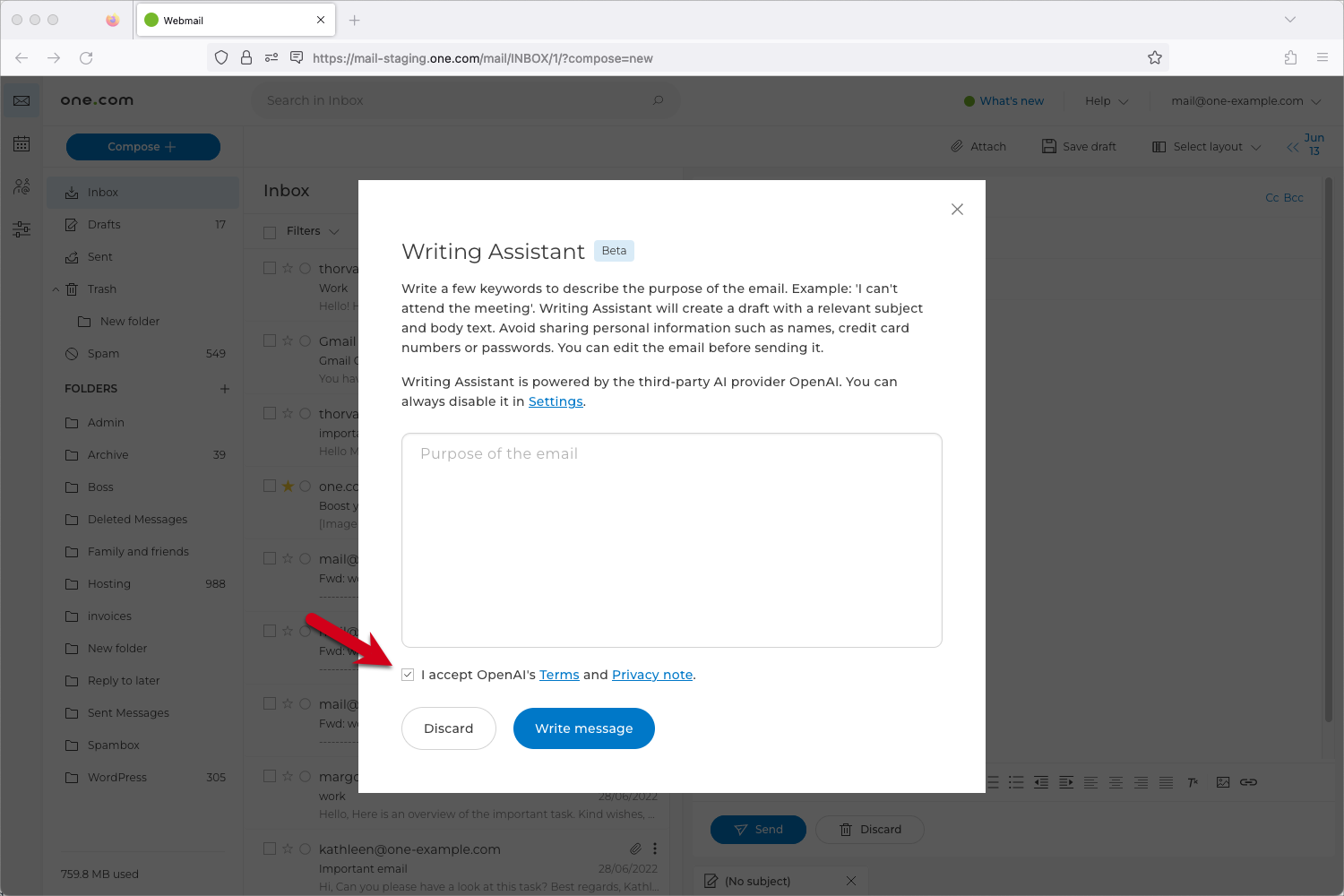
Task: Bookmark page with star icon
Action: [1155, 58]
